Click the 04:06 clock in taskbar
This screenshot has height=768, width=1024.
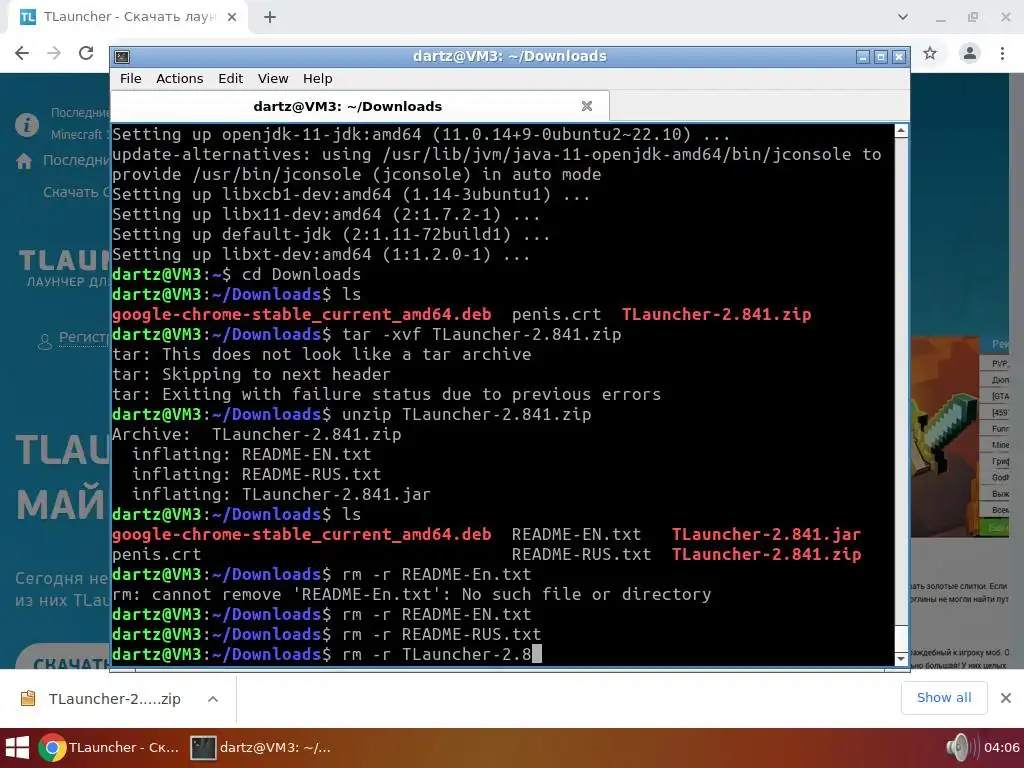1001,748
